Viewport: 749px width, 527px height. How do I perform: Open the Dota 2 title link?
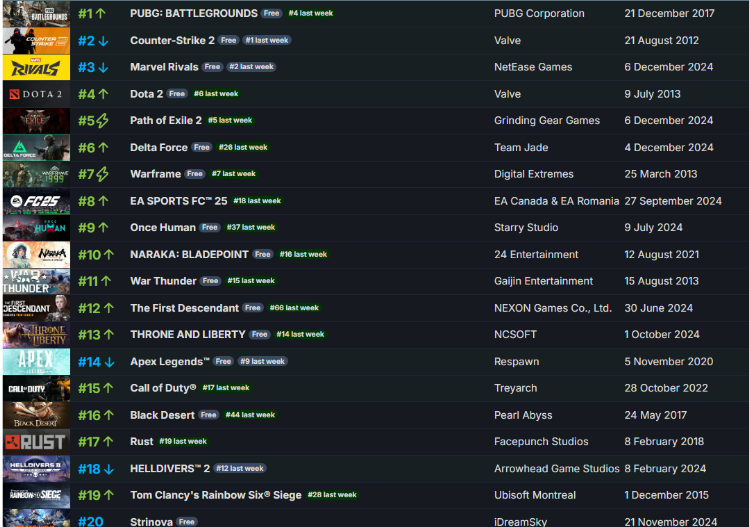coord(147,94)
